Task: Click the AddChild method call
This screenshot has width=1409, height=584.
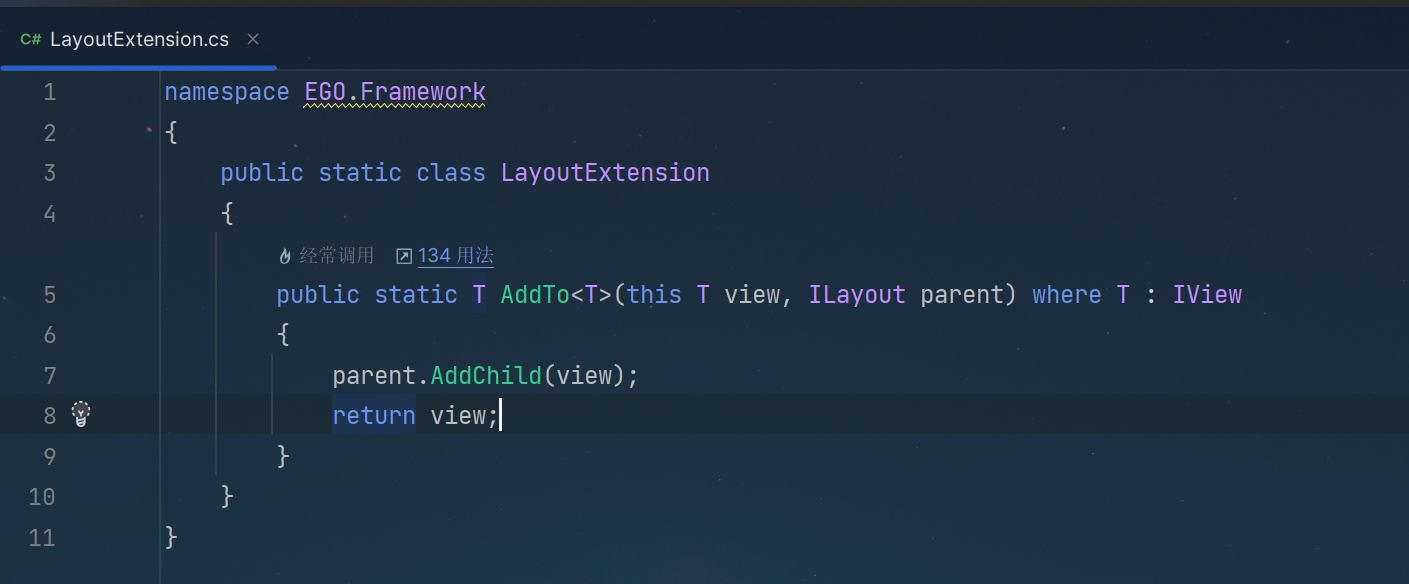Action: (x=486, y=376)
